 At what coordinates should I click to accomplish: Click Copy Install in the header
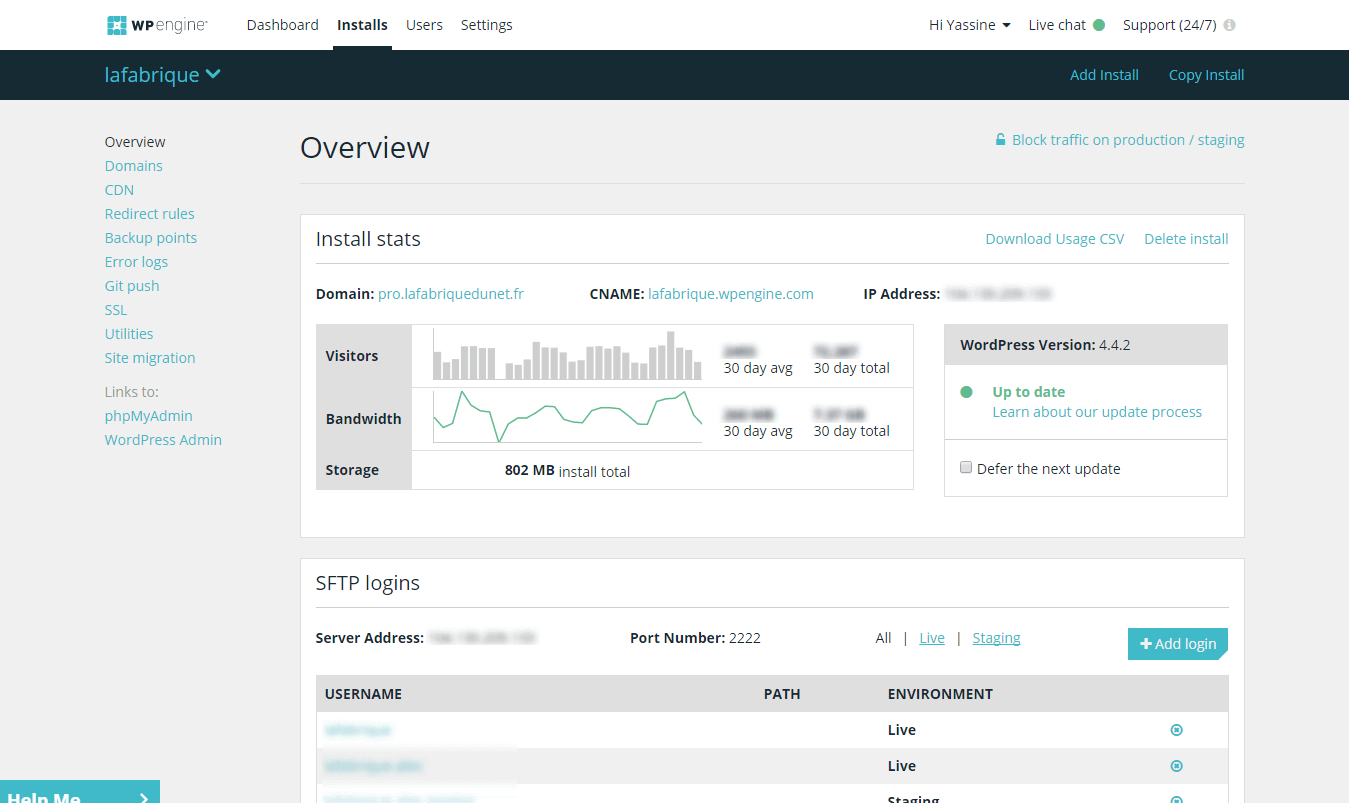tap(1207, 75)
